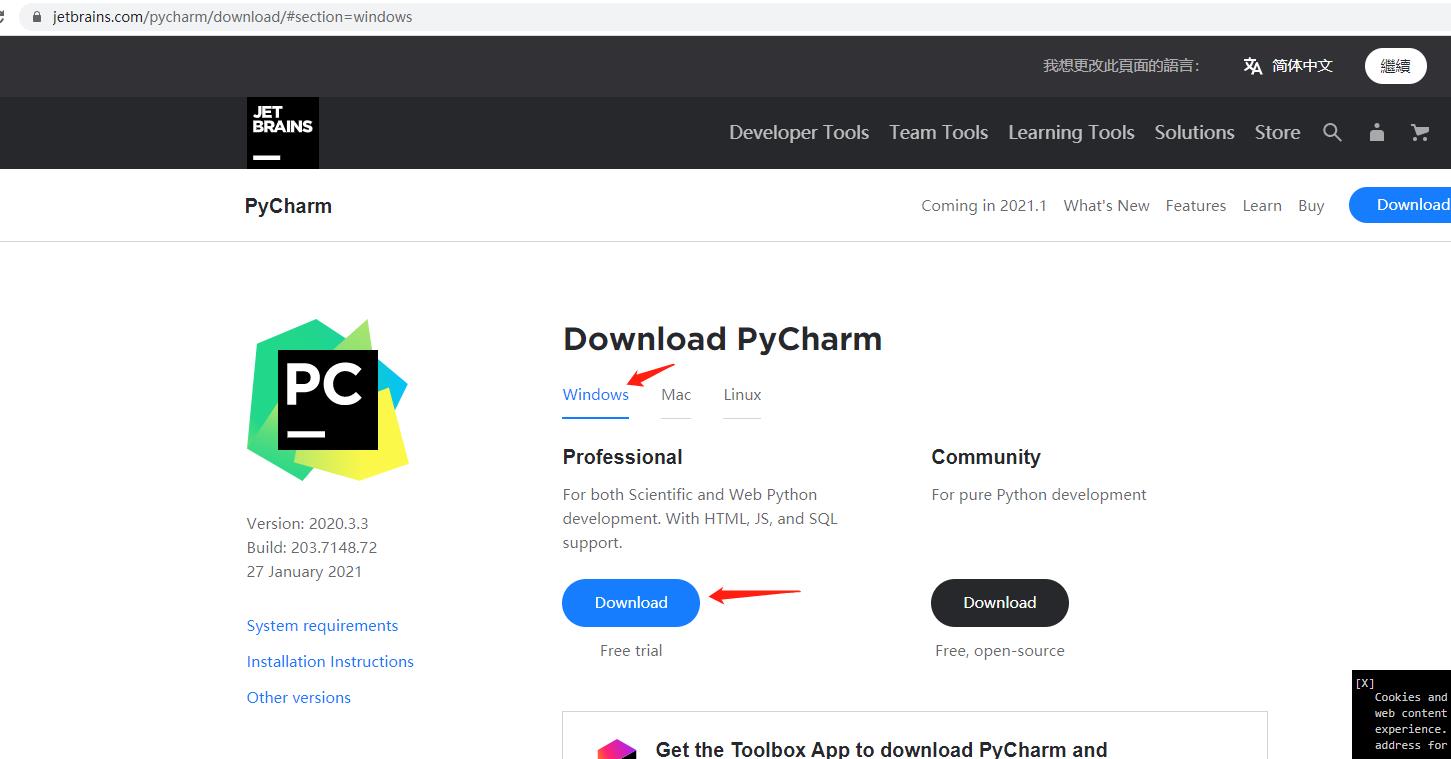The width and height of the screenshot is (1451, 759).
Task: Switch to the Mac tab
Action: 676,394
